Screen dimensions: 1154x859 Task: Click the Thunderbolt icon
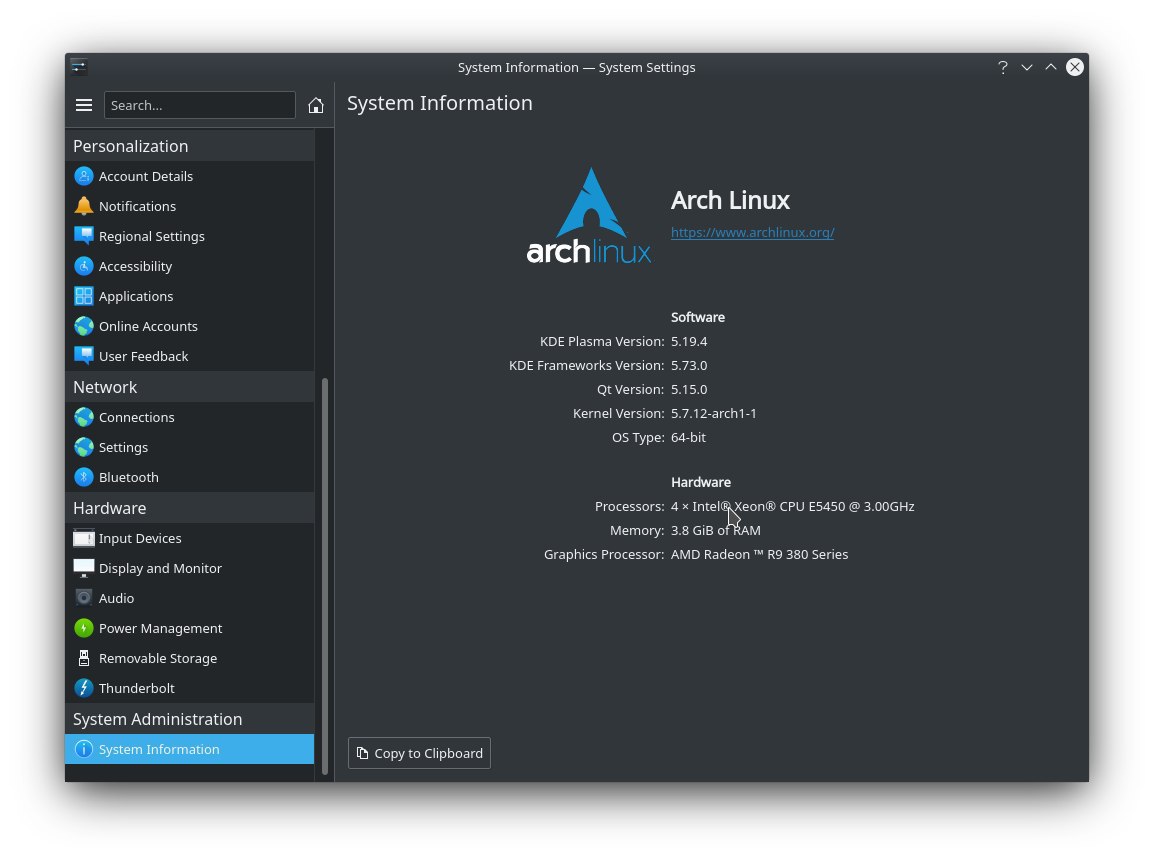coord(84,688)
